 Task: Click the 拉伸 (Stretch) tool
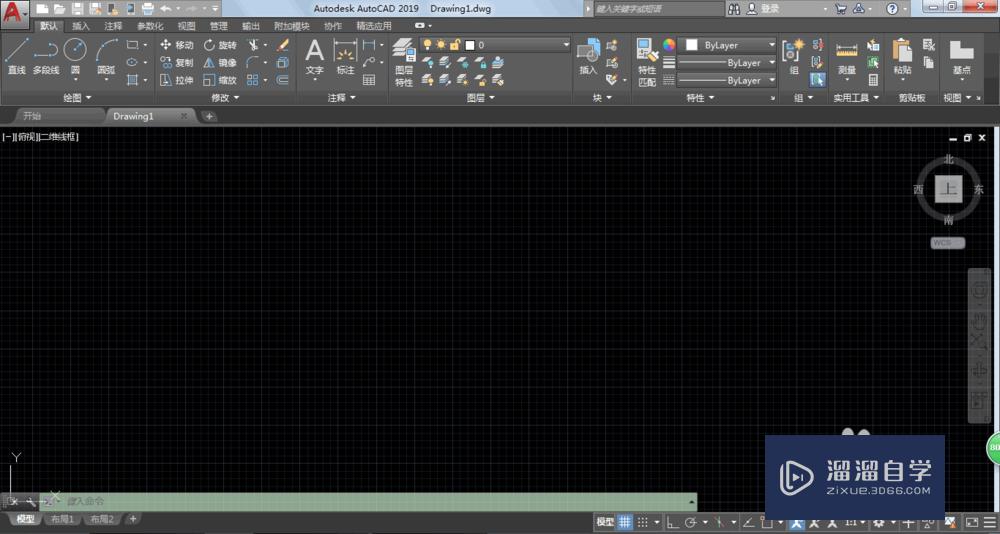[177, 80]
